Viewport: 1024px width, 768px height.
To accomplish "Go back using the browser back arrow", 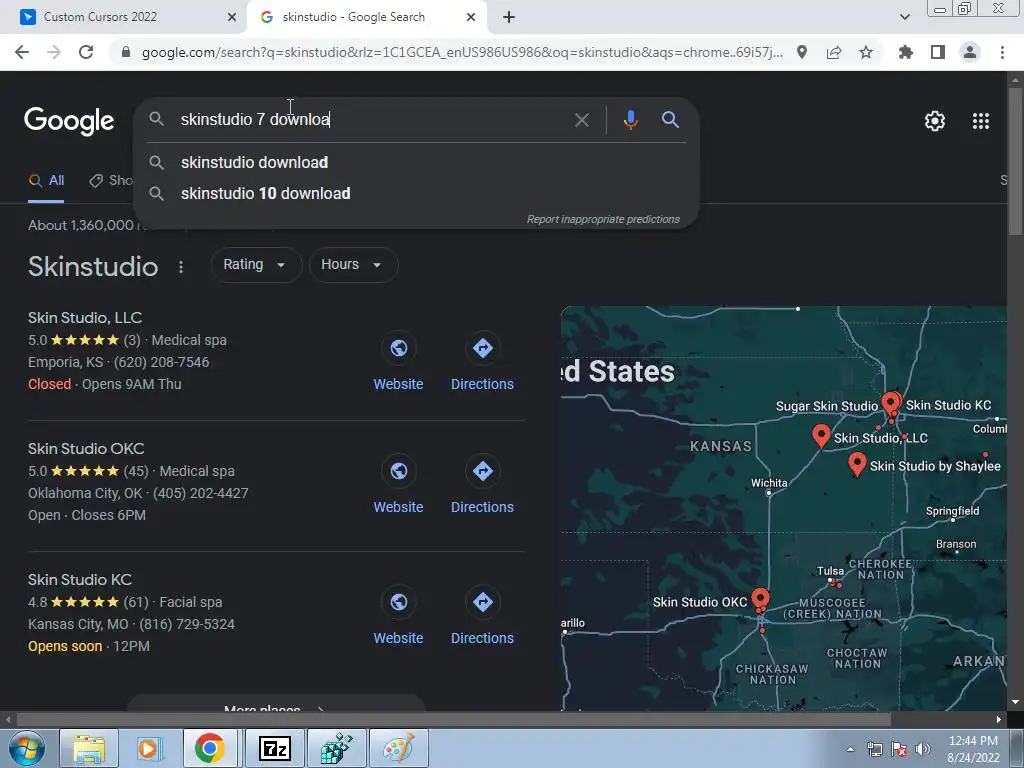I will click(x=22, y=52).
